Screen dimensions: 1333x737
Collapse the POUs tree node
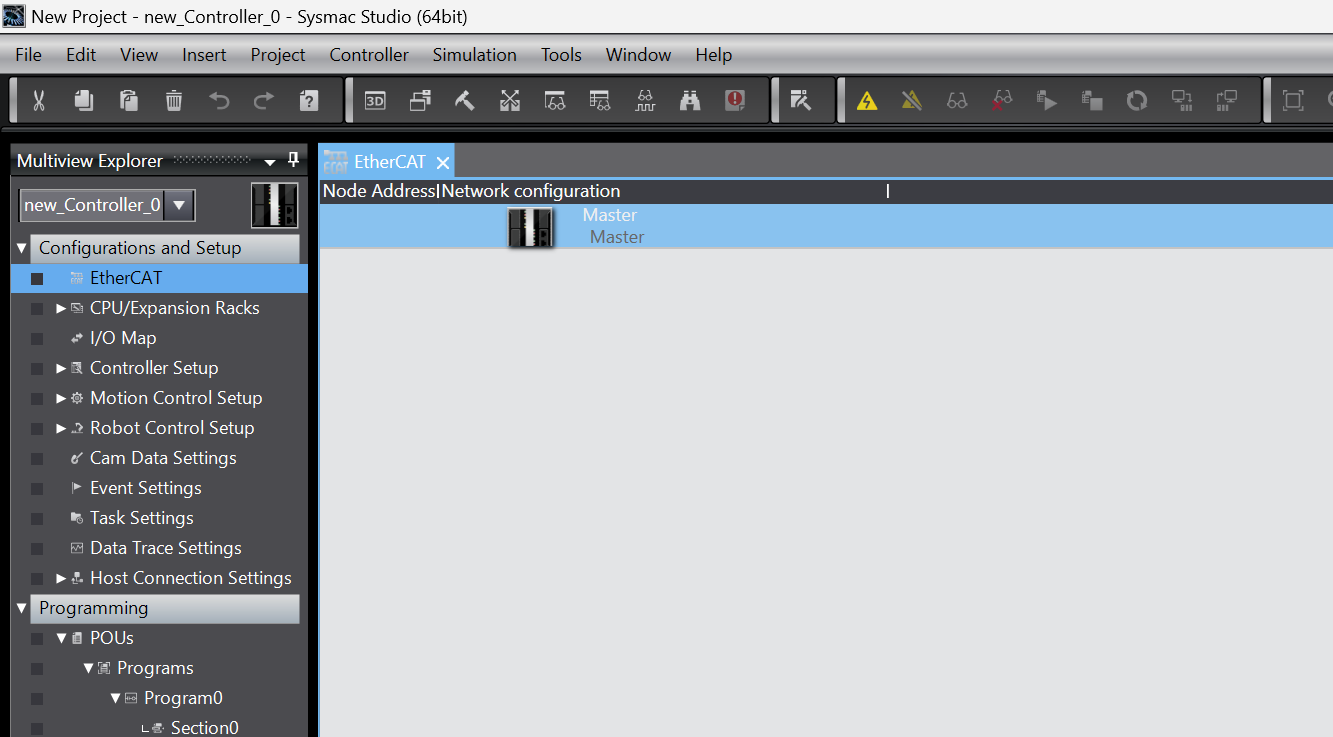pos(62,638)
